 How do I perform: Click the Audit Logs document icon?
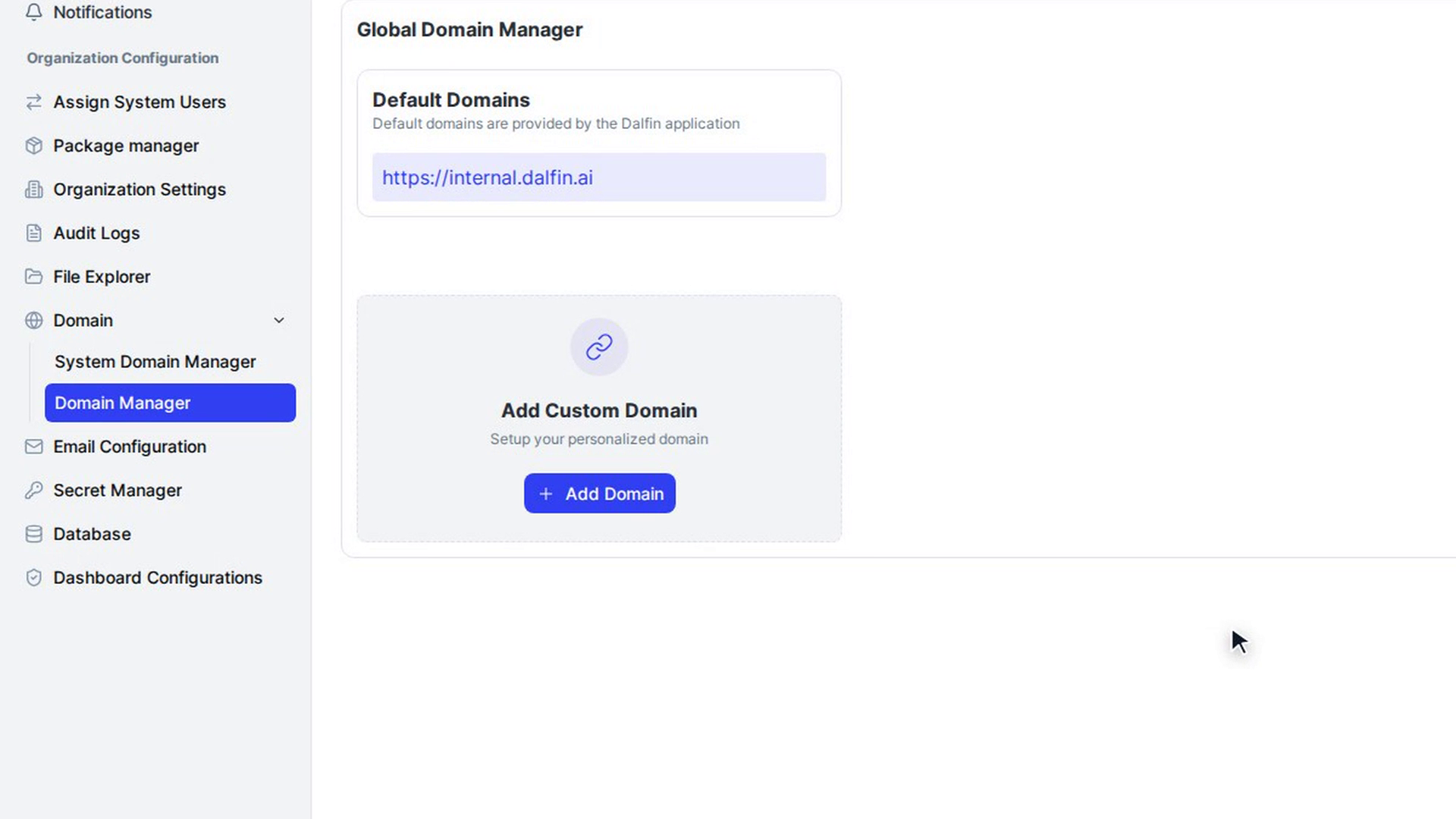33,233
